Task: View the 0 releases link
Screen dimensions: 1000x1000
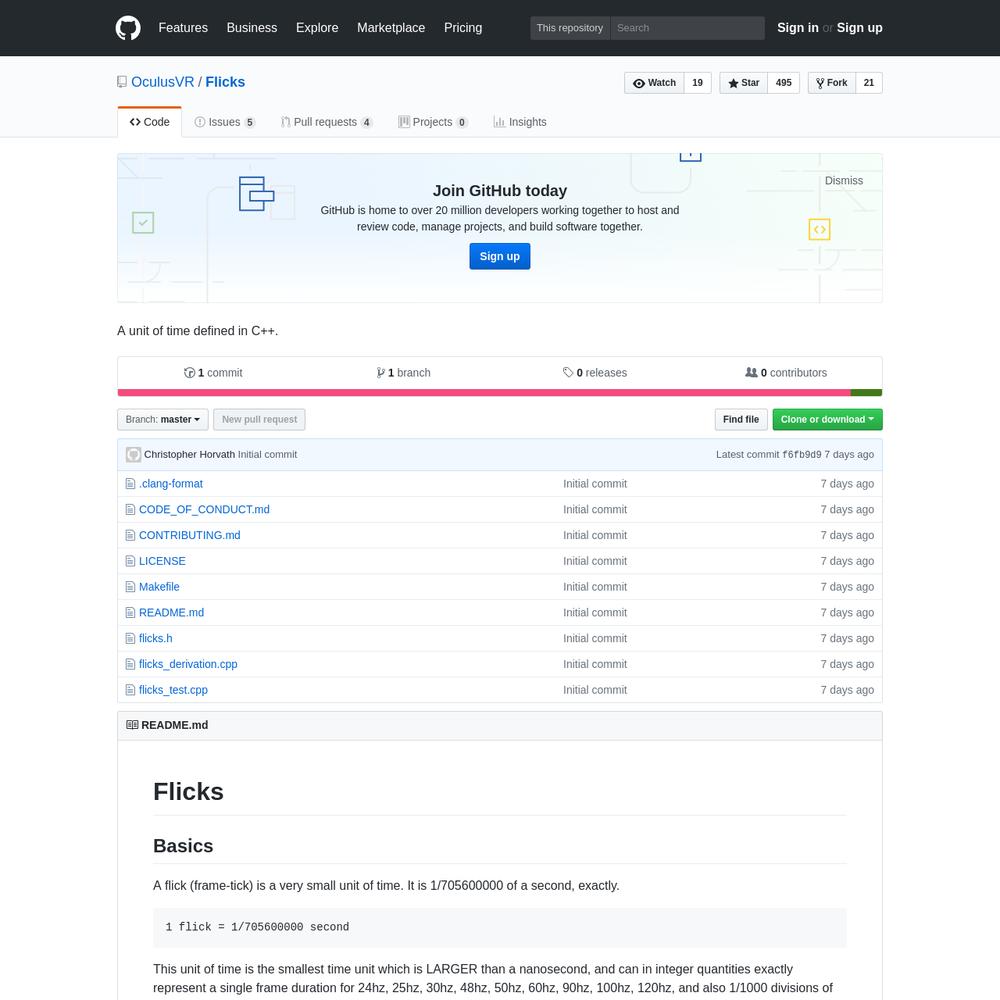Action: 595,372
